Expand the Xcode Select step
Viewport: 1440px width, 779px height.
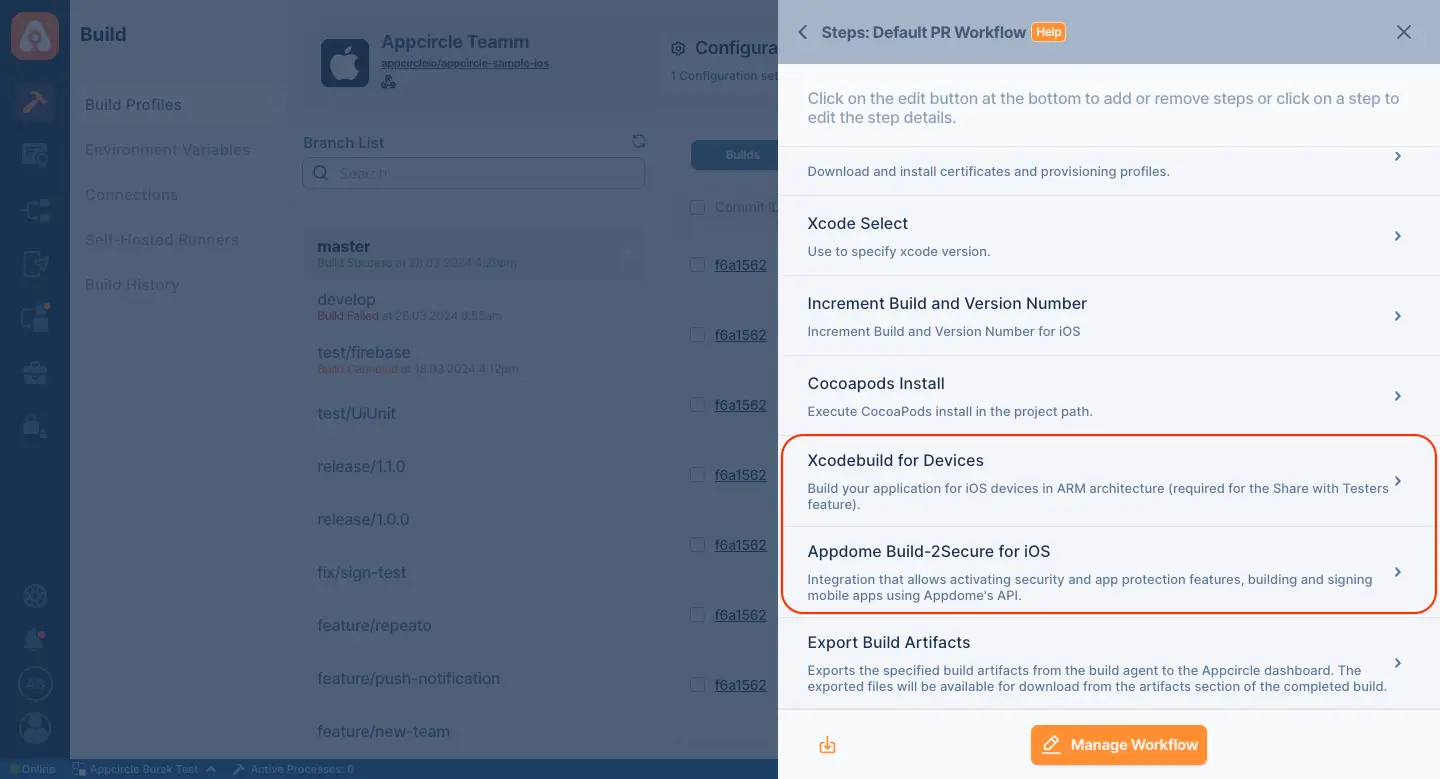(x=1398, y=236)
